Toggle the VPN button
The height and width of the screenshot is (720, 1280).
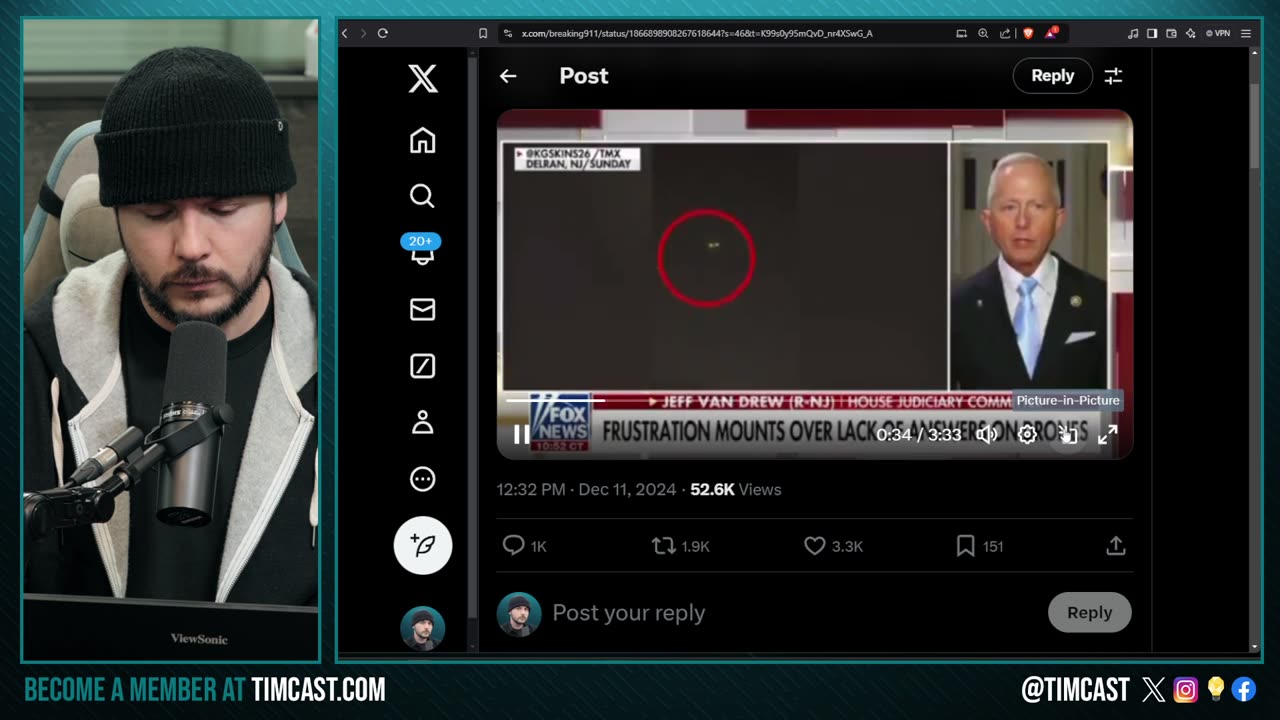coord(1218,33)
